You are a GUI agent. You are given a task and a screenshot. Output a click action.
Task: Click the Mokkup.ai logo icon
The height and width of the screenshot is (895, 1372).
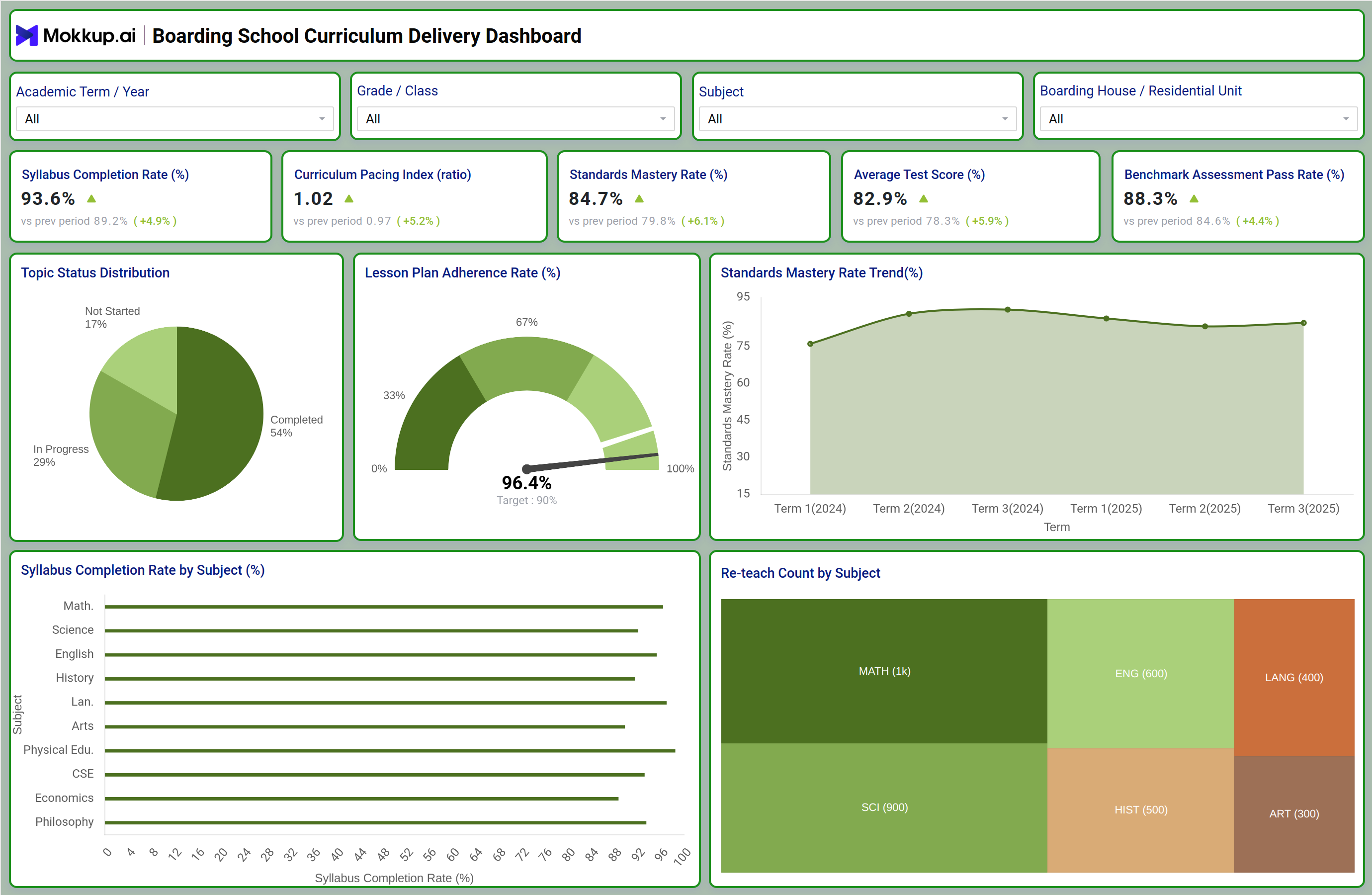(26, 36)
